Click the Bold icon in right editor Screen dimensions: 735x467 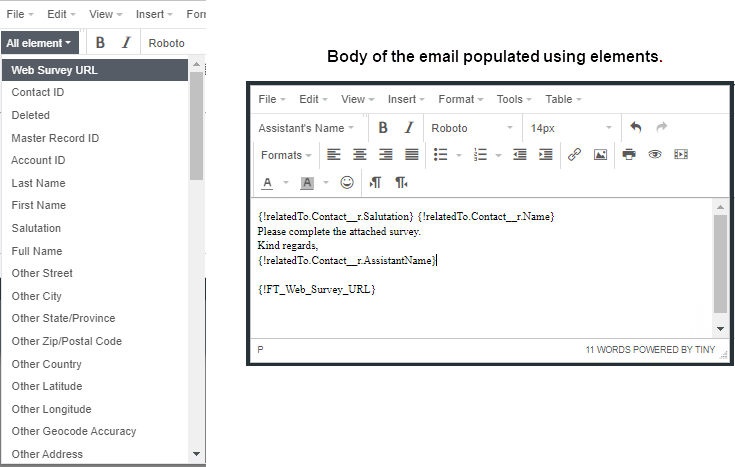(x=384, y=128)
